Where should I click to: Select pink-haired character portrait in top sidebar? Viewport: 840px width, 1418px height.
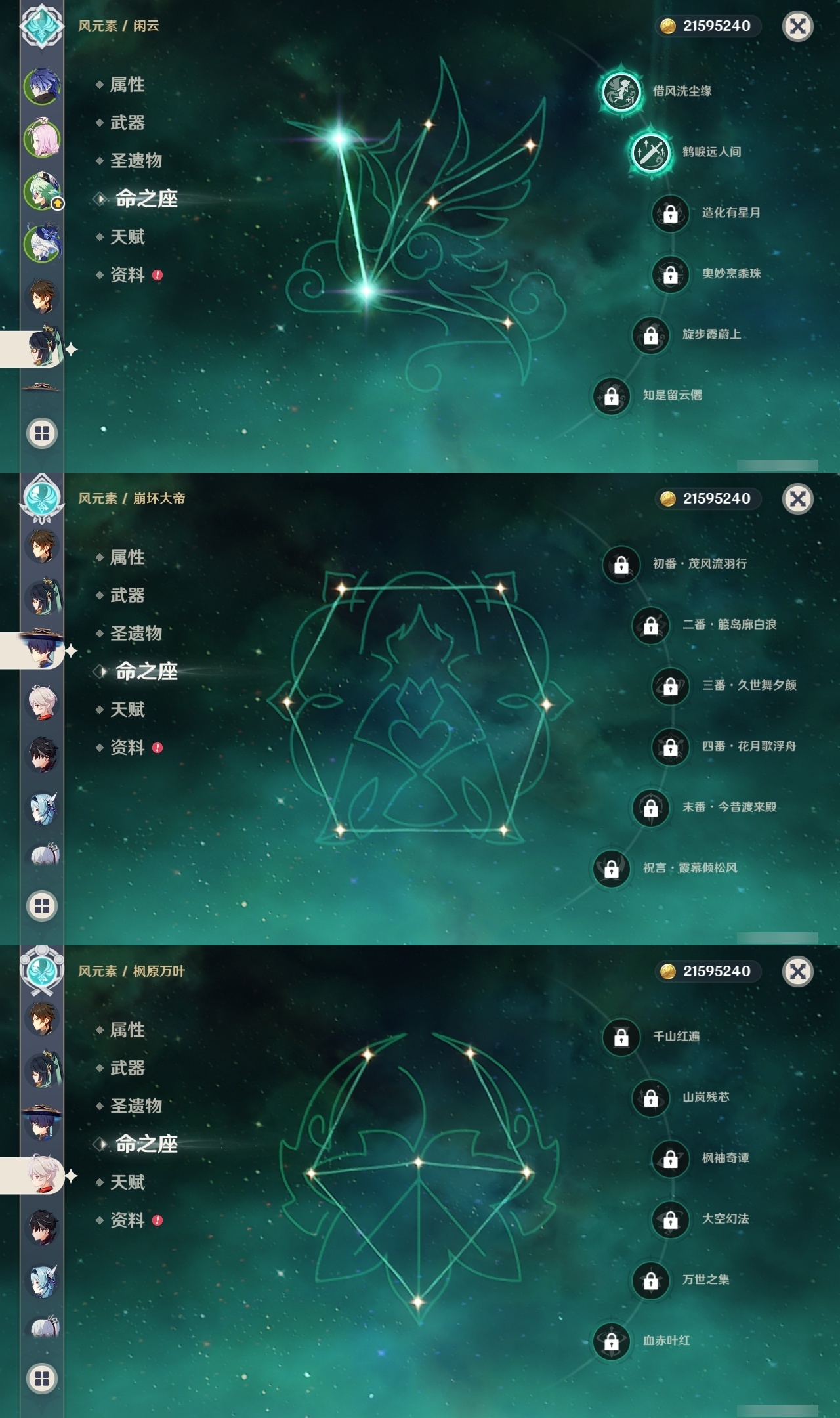pos(43,139)
